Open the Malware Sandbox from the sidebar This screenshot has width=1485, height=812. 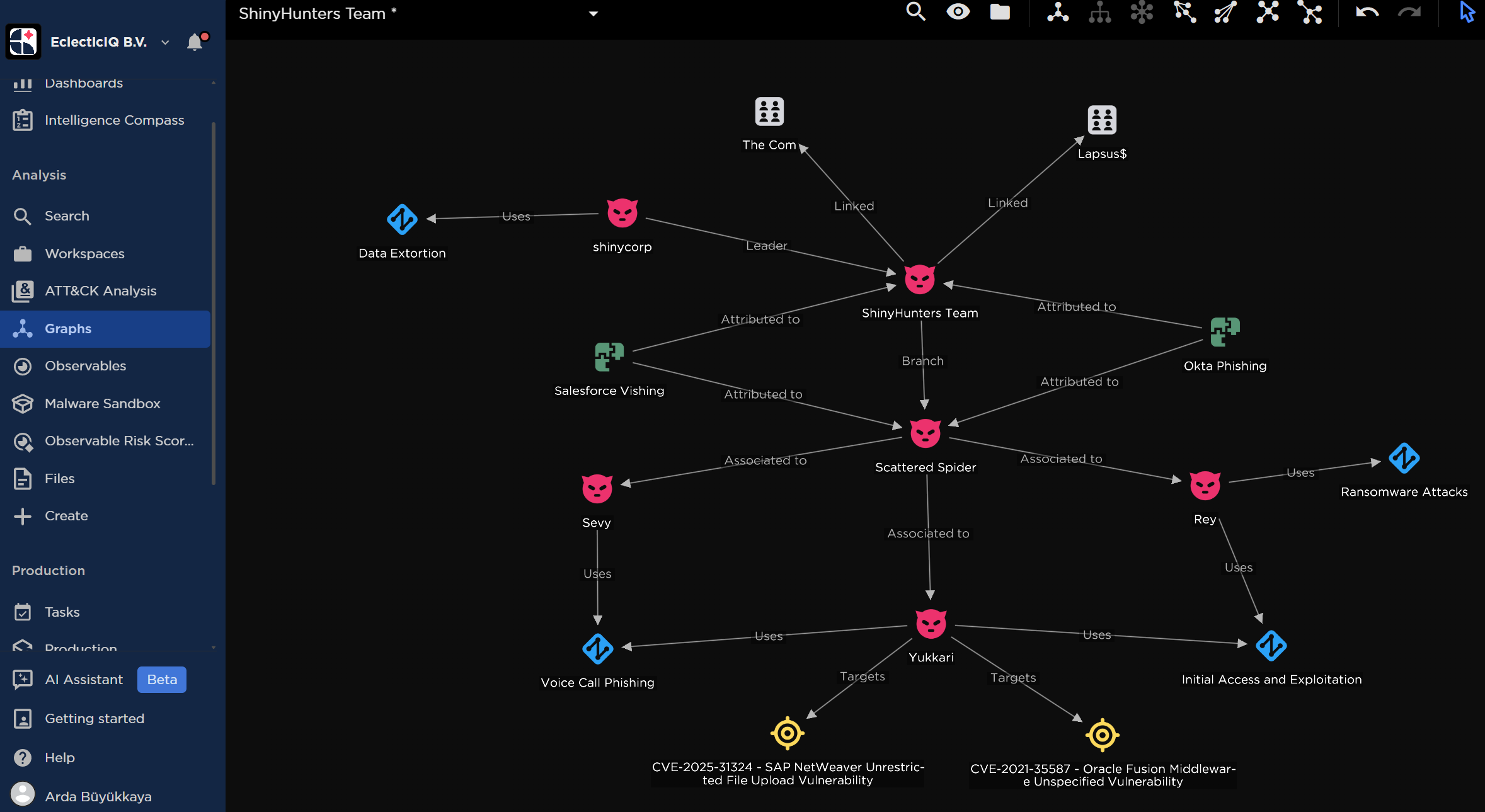pyautogui.click(x=103, y=403)
